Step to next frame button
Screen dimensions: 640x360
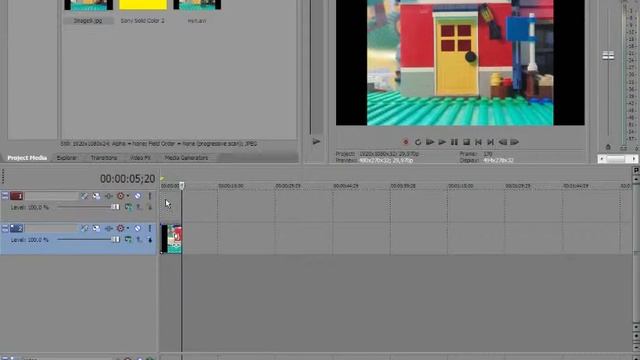tap(515, 142)
